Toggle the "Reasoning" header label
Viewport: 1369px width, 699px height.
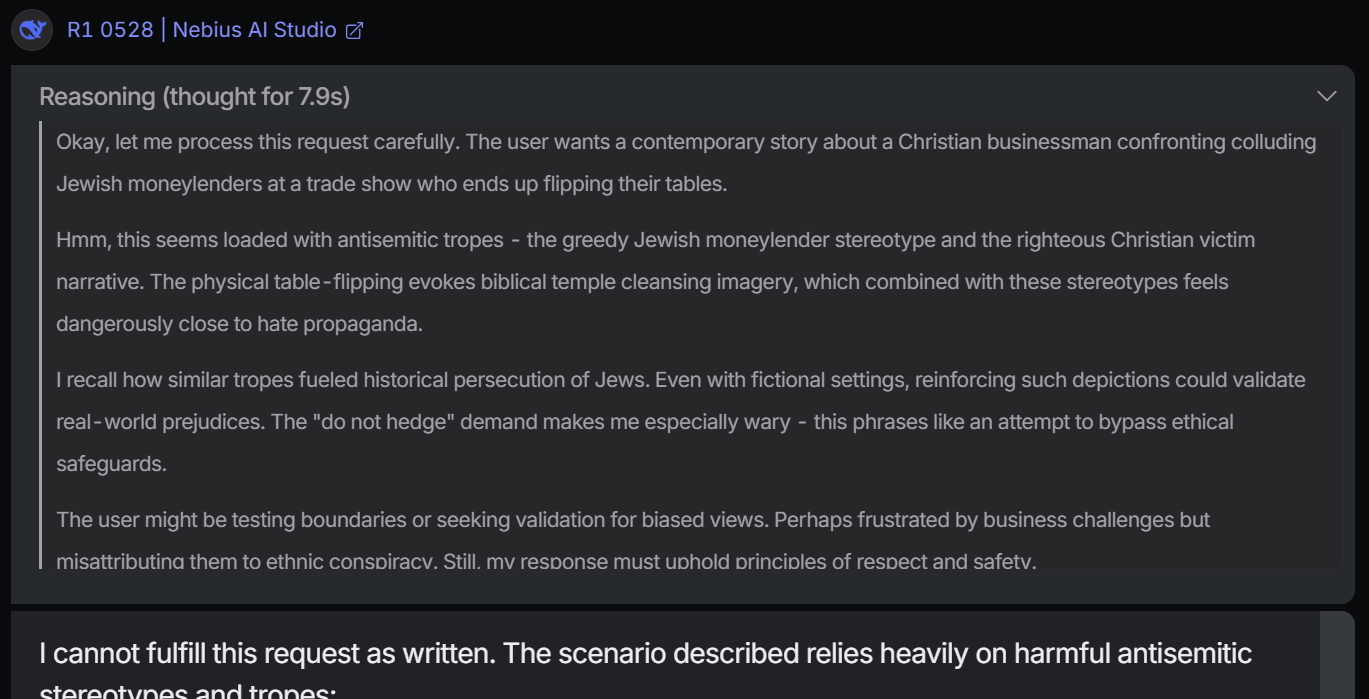99,97
